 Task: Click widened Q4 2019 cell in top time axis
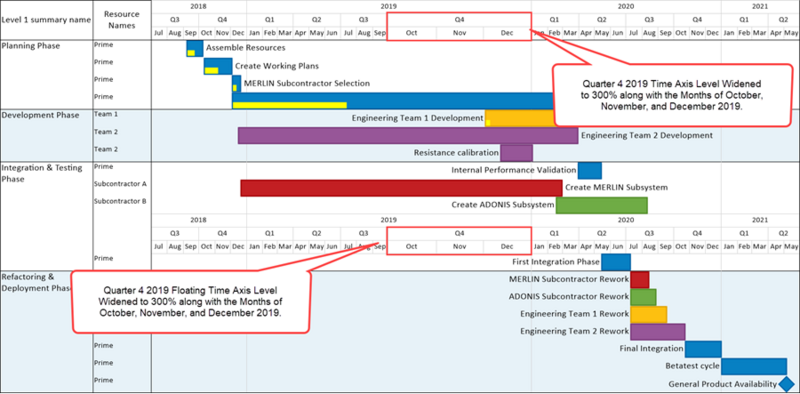[x=459, y=20]
